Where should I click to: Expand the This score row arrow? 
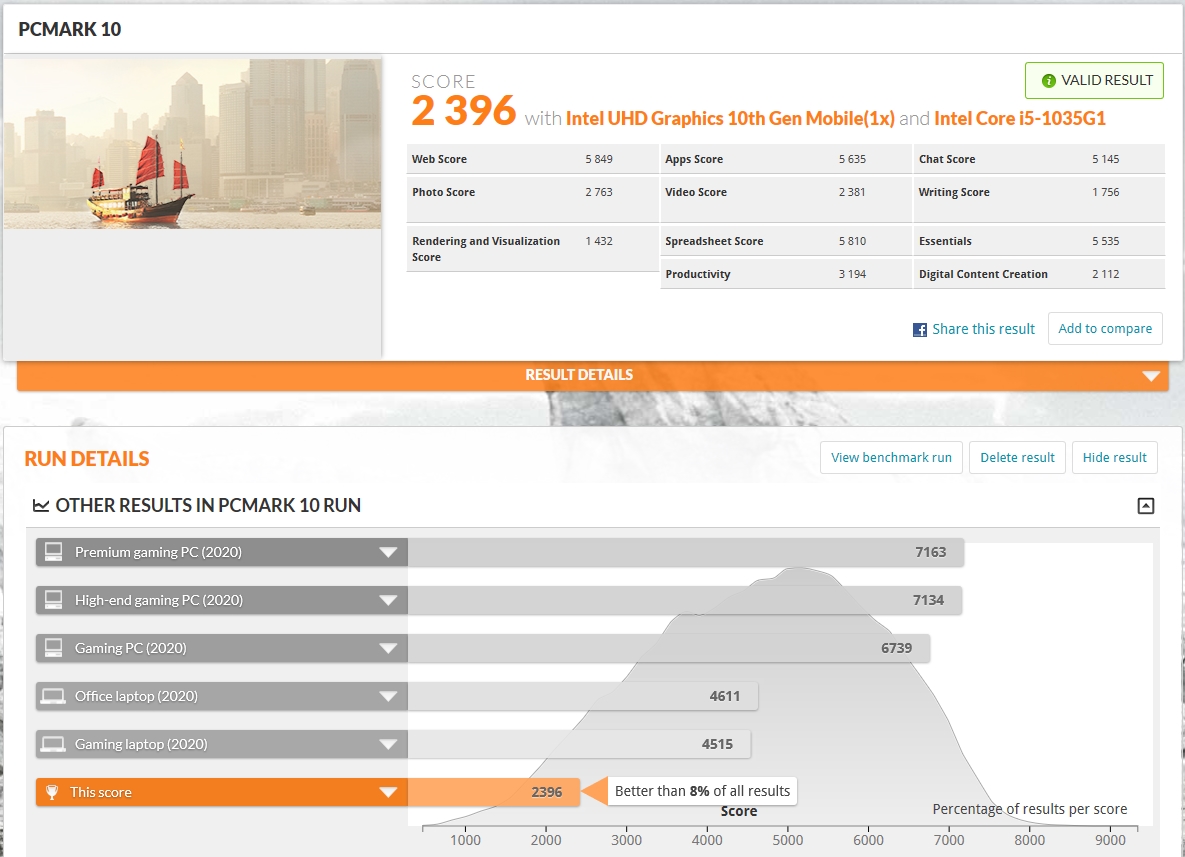(x=388, y=792)
